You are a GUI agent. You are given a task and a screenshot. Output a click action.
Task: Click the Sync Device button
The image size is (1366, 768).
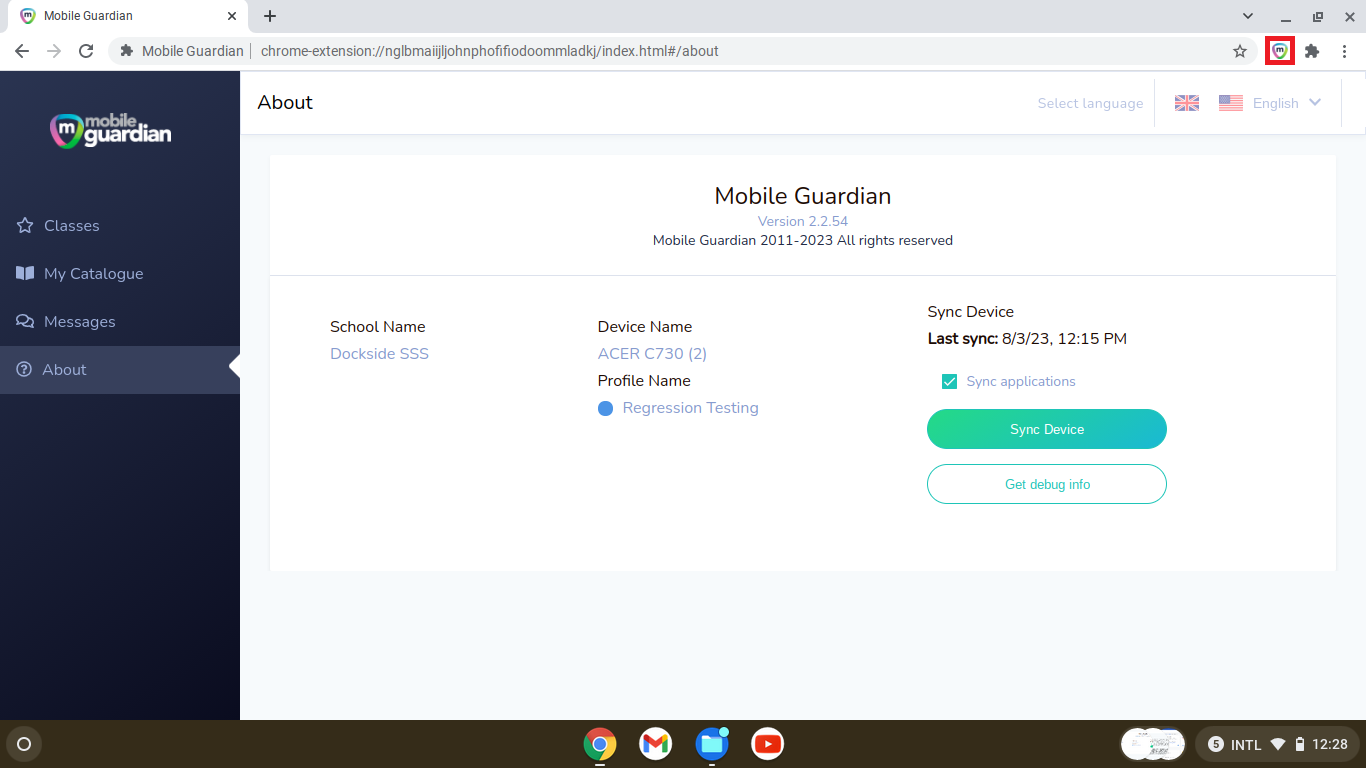pyautogui.click(x=1047, y=429)
